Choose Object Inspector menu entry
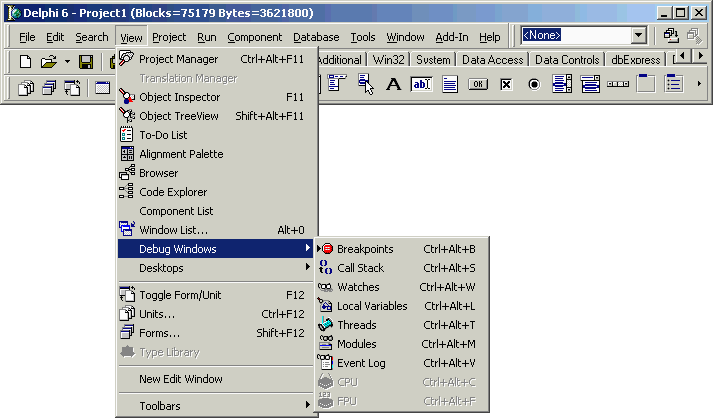Image resolution: width=713 pixels, height=418 pixels. (x=216, y=97)
